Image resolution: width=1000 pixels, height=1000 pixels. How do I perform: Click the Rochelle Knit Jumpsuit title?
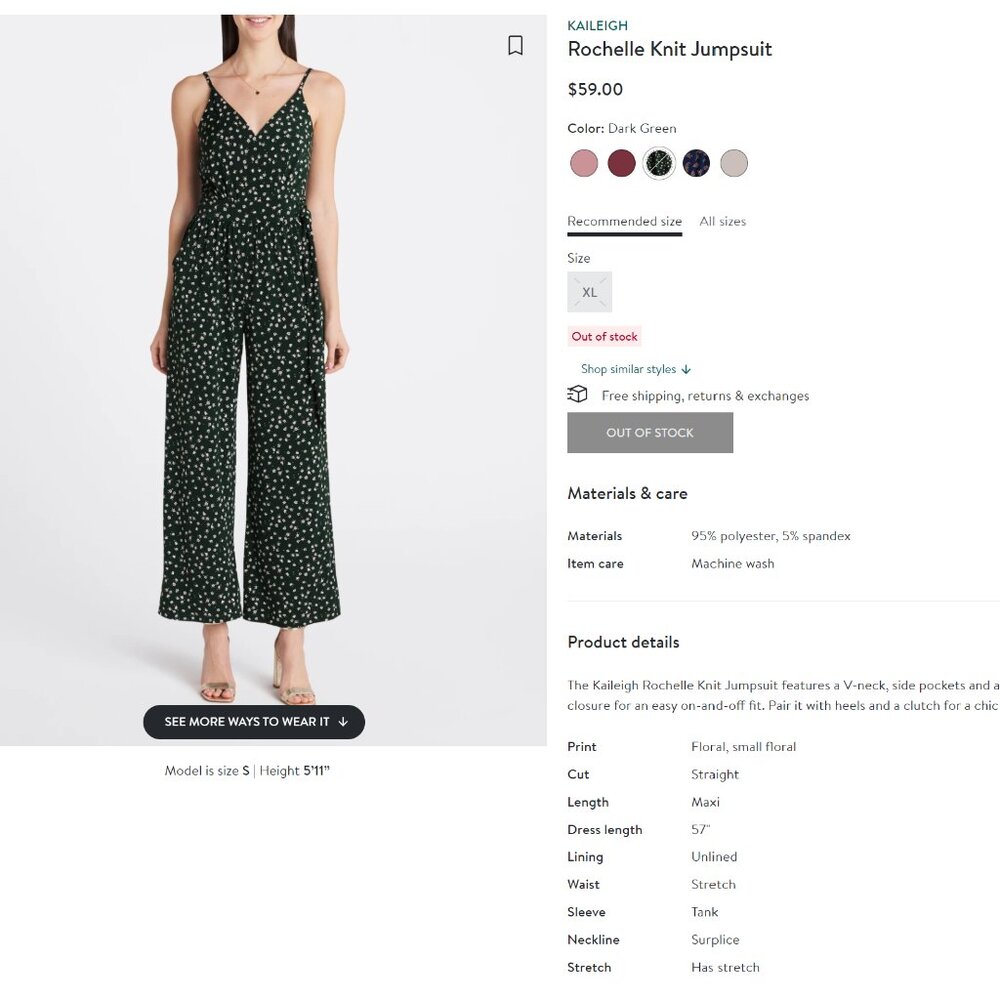669,48
